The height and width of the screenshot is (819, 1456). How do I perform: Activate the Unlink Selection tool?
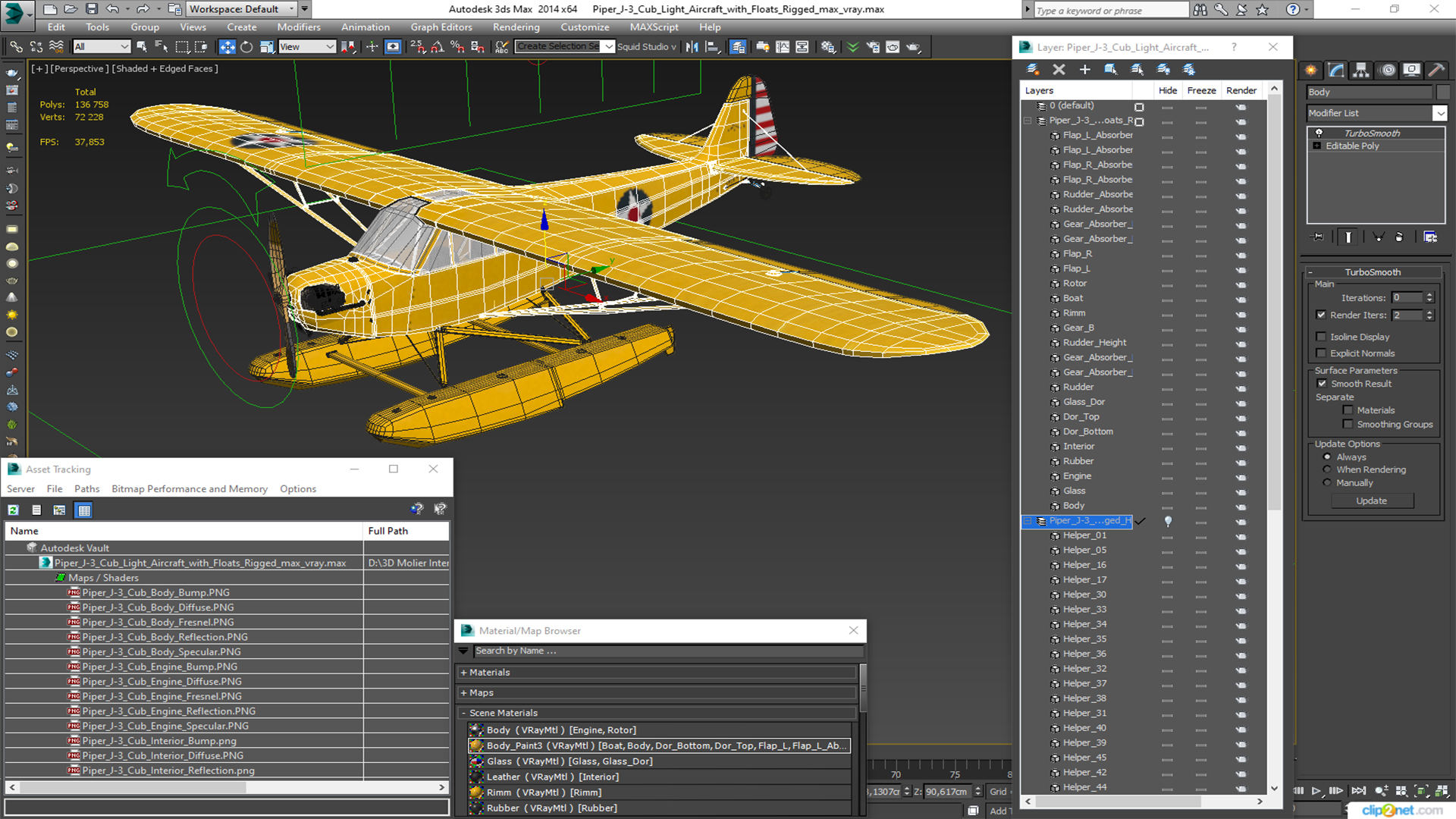(36, 47)
